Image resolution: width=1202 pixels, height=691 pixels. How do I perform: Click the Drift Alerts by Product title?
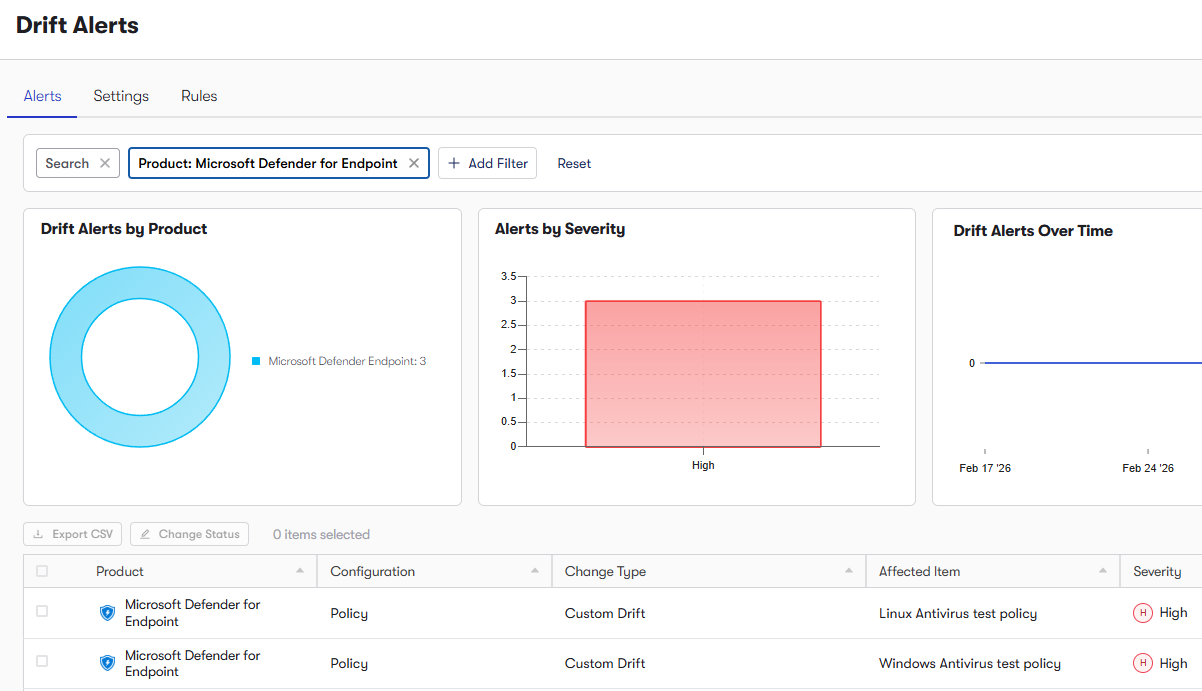[x=124, y=229]
